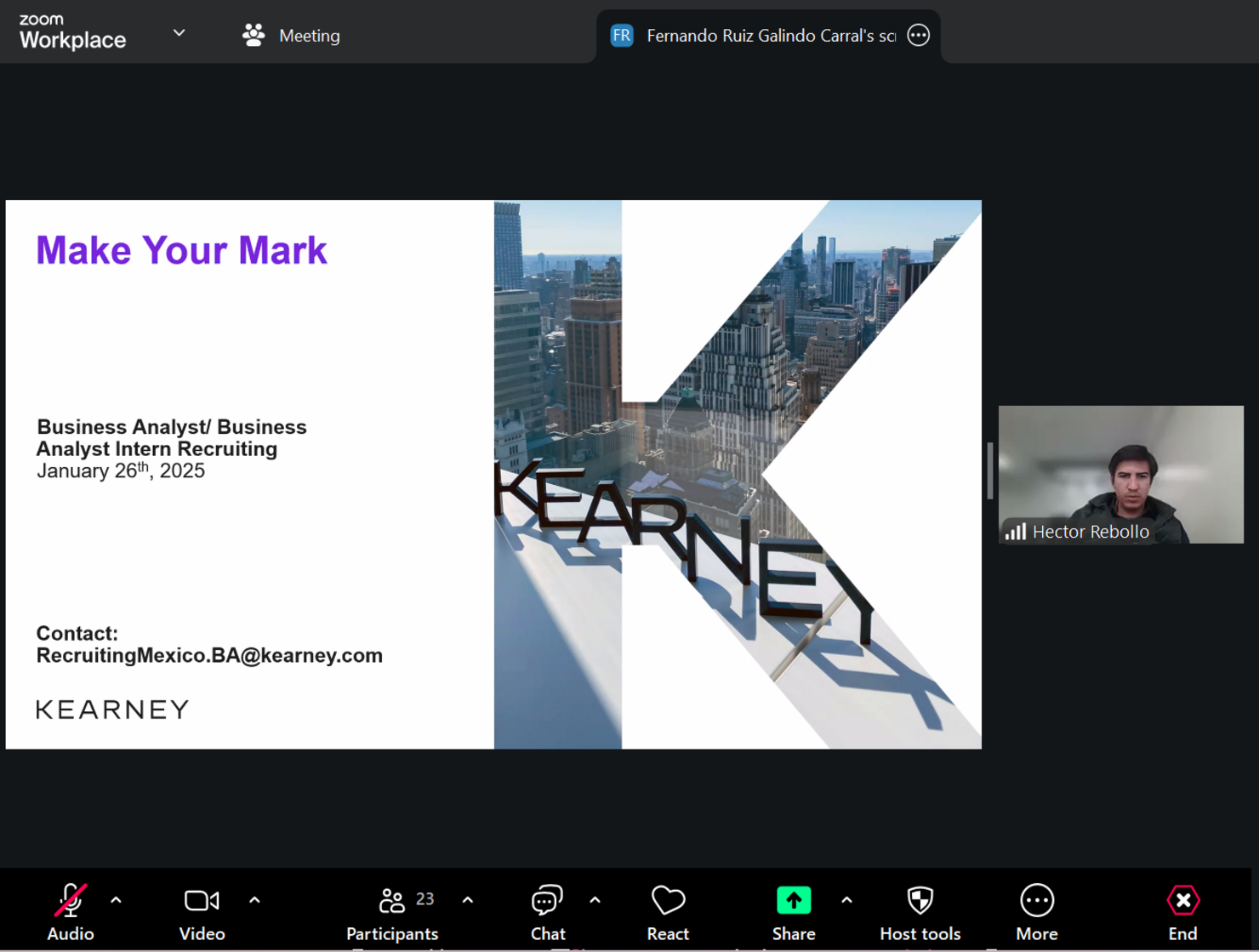This screenshot has width=1259, height=952.
Task: Click Hector Rebollo's video thumbnail
Action: [1121, 475]
